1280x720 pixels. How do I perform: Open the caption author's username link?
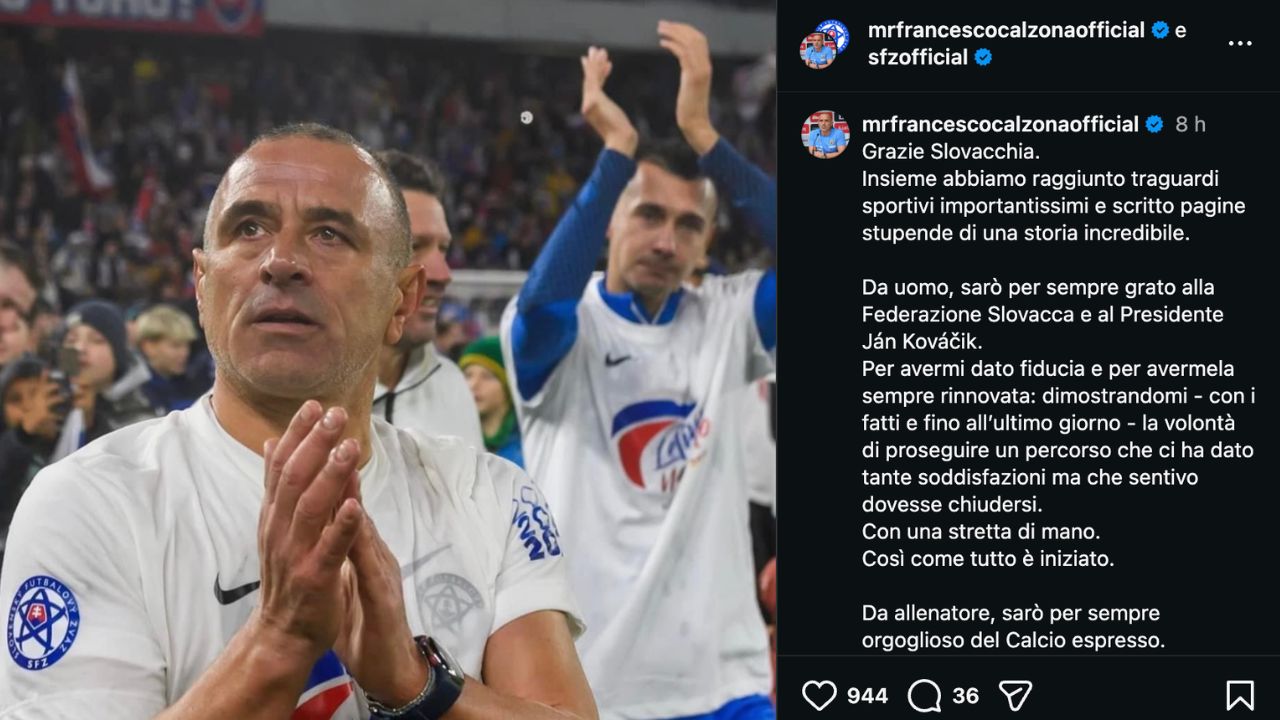click(x=1000, y=124)
